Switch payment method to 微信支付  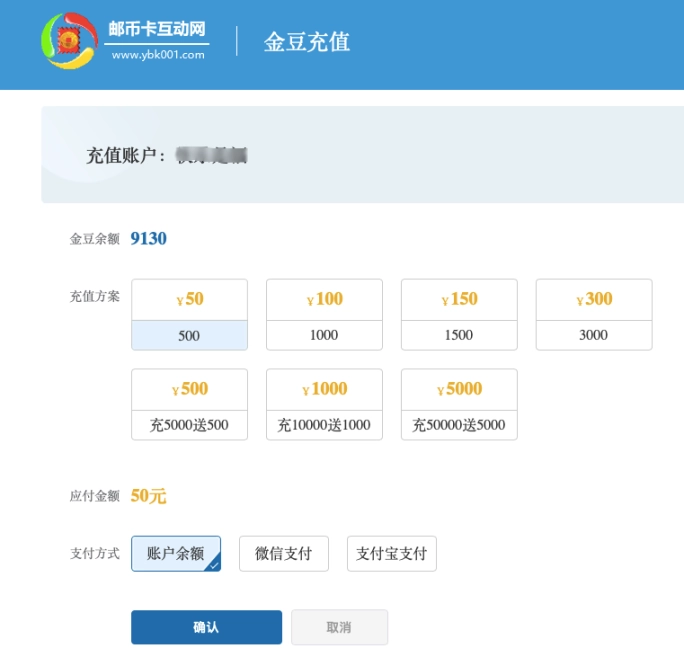[284, 554]
